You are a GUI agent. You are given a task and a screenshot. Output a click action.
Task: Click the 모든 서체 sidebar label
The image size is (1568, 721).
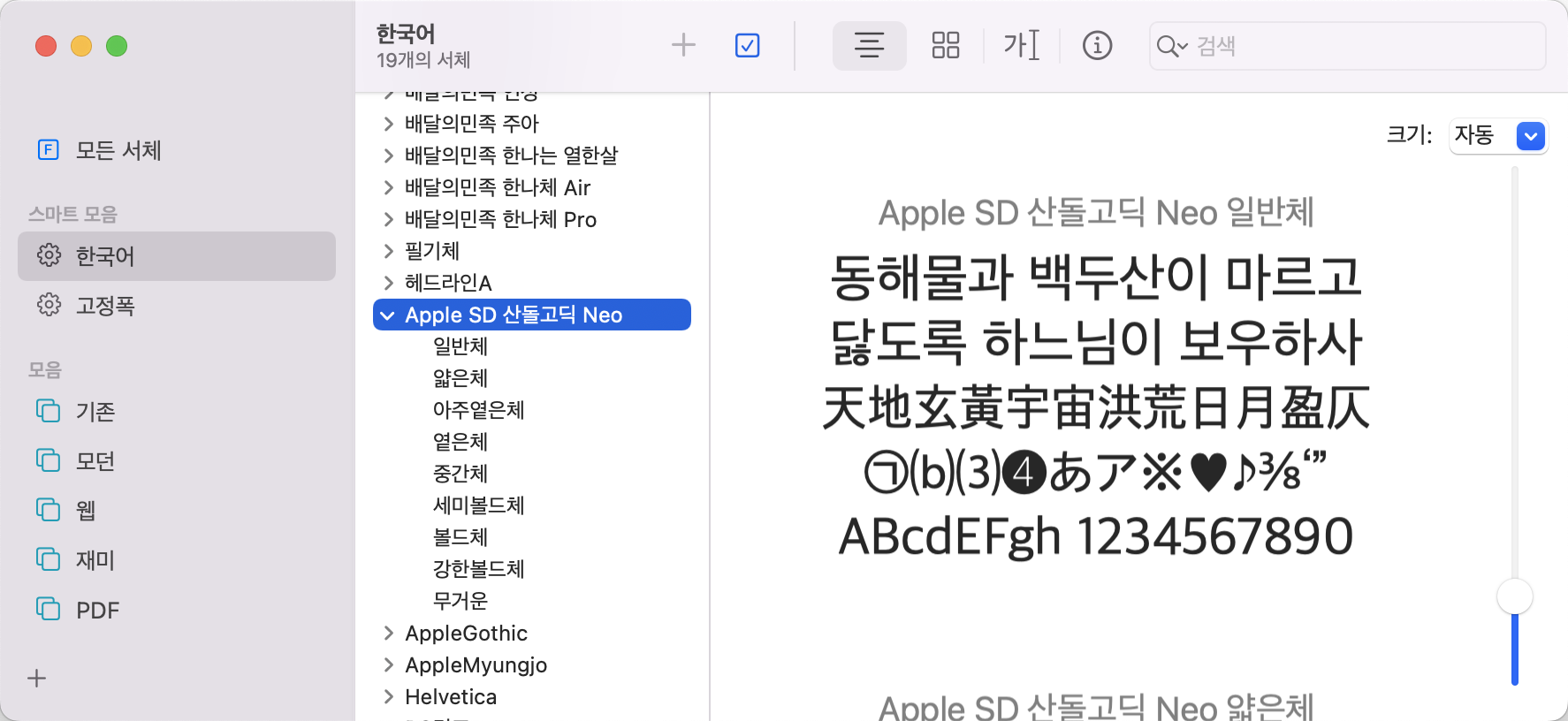click(118, 150)
